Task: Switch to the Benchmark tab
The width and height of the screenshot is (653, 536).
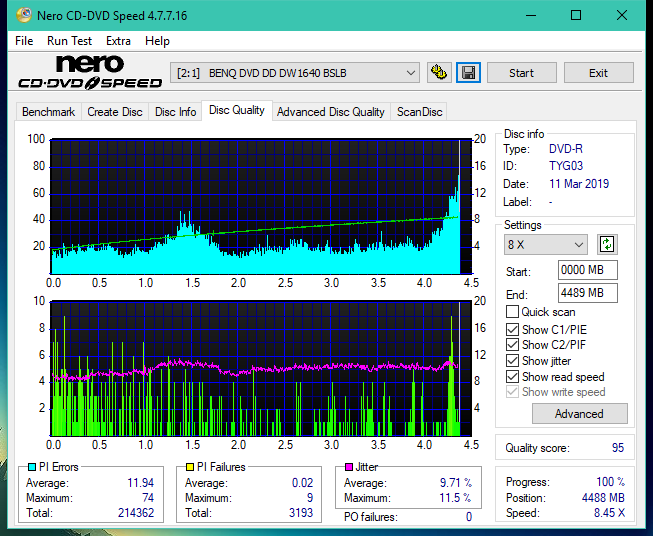Action: (x=48, y=112)
